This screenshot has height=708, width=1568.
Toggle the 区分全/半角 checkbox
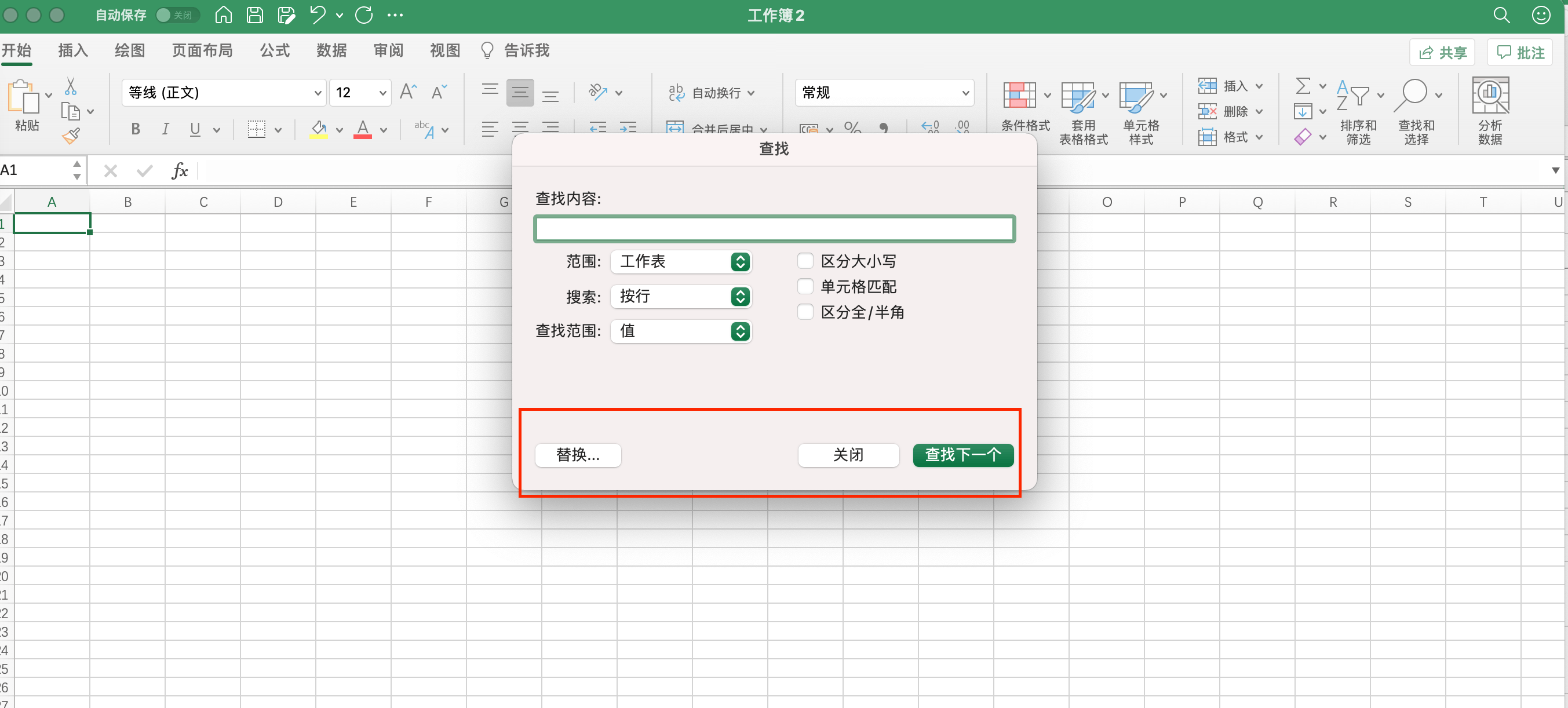[805, 312]
